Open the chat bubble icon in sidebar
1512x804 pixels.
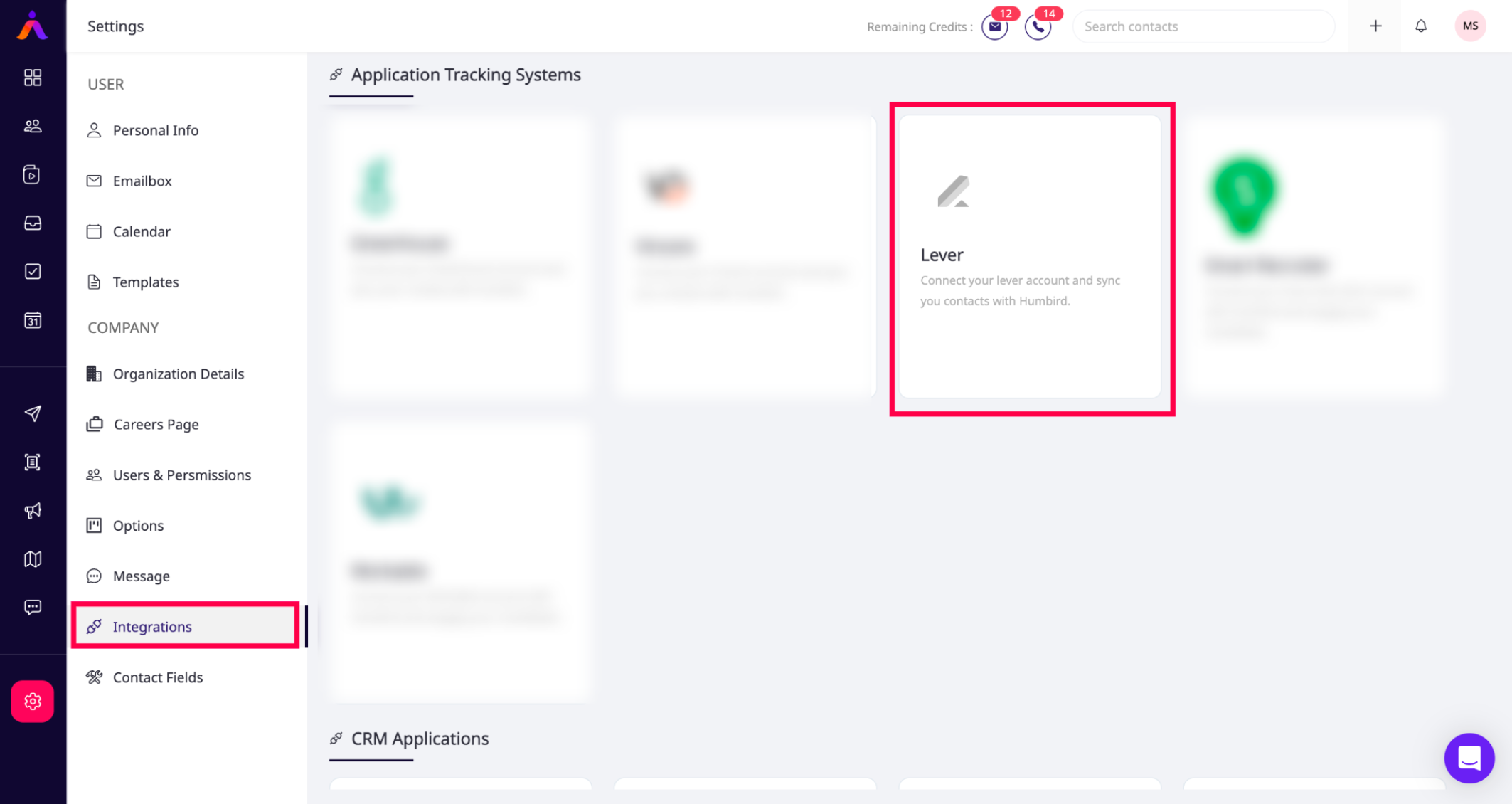coord(32,606)
